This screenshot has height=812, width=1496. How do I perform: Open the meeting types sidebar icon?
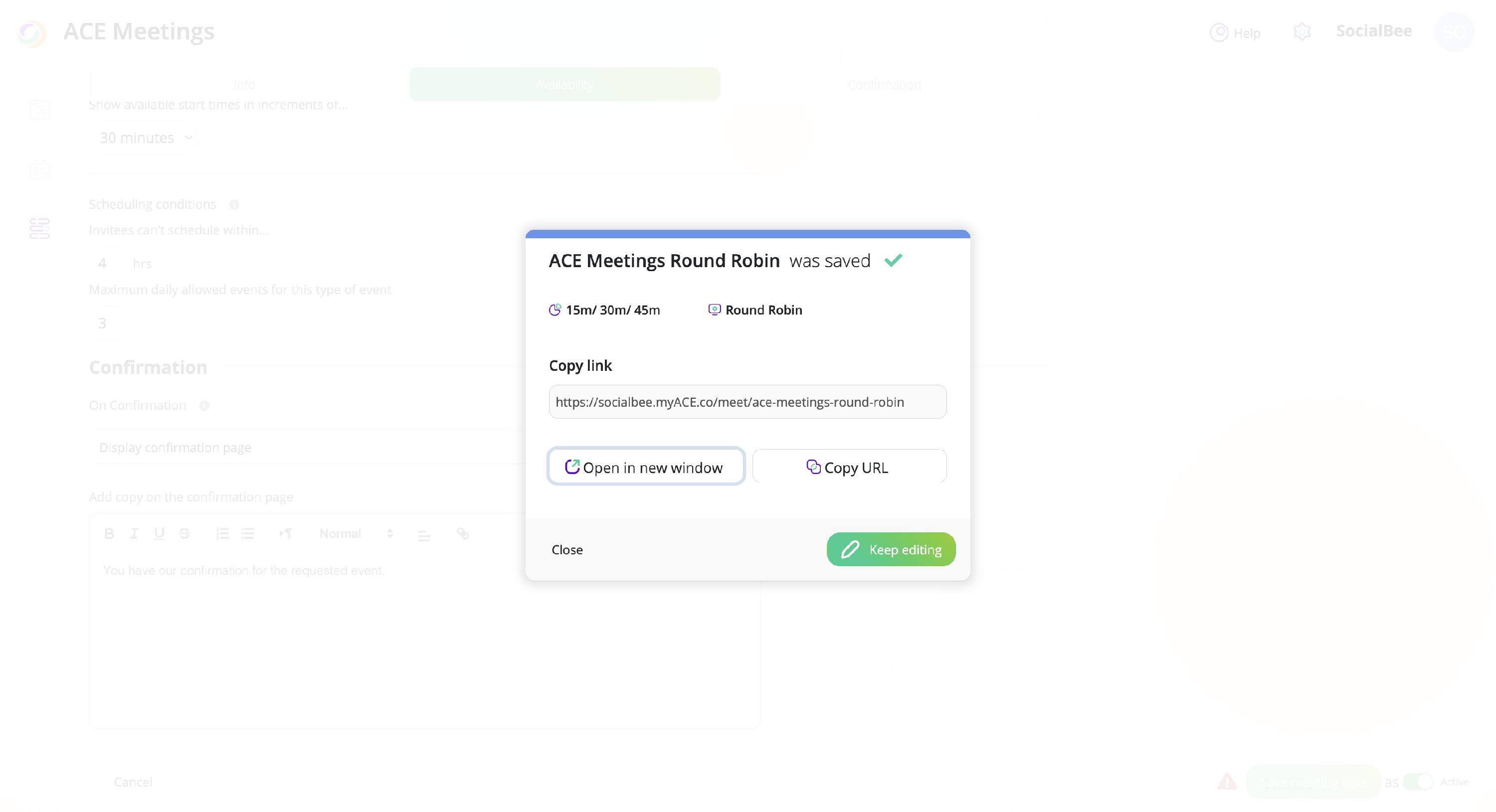39,229
